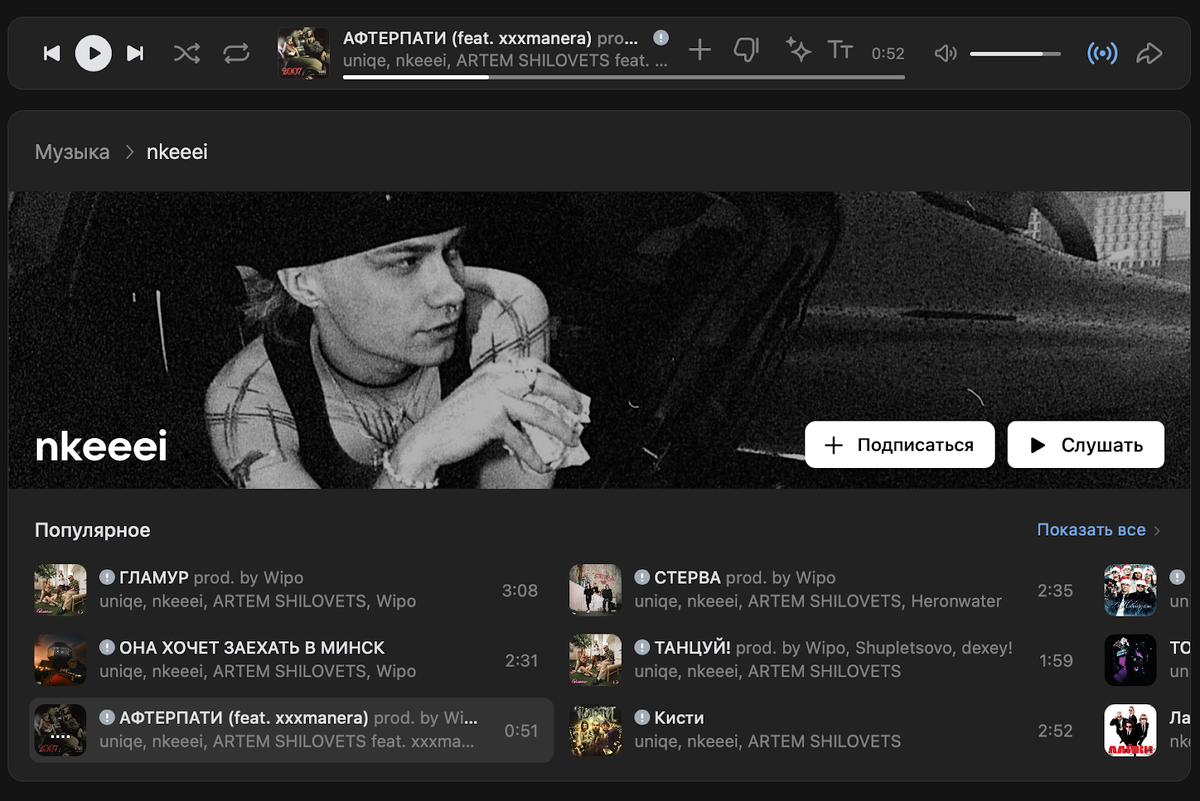Click the play button in player bar
This screenshot has height=801, width=1200.
(93, 53)
